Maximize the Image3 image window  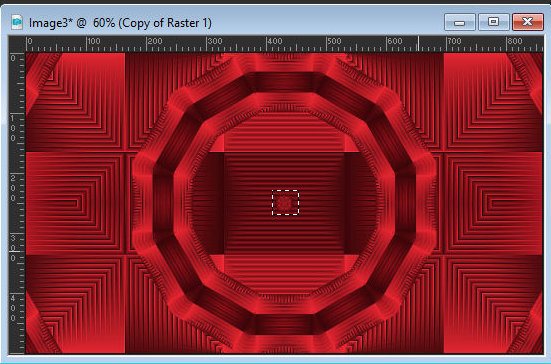(494, 22)
